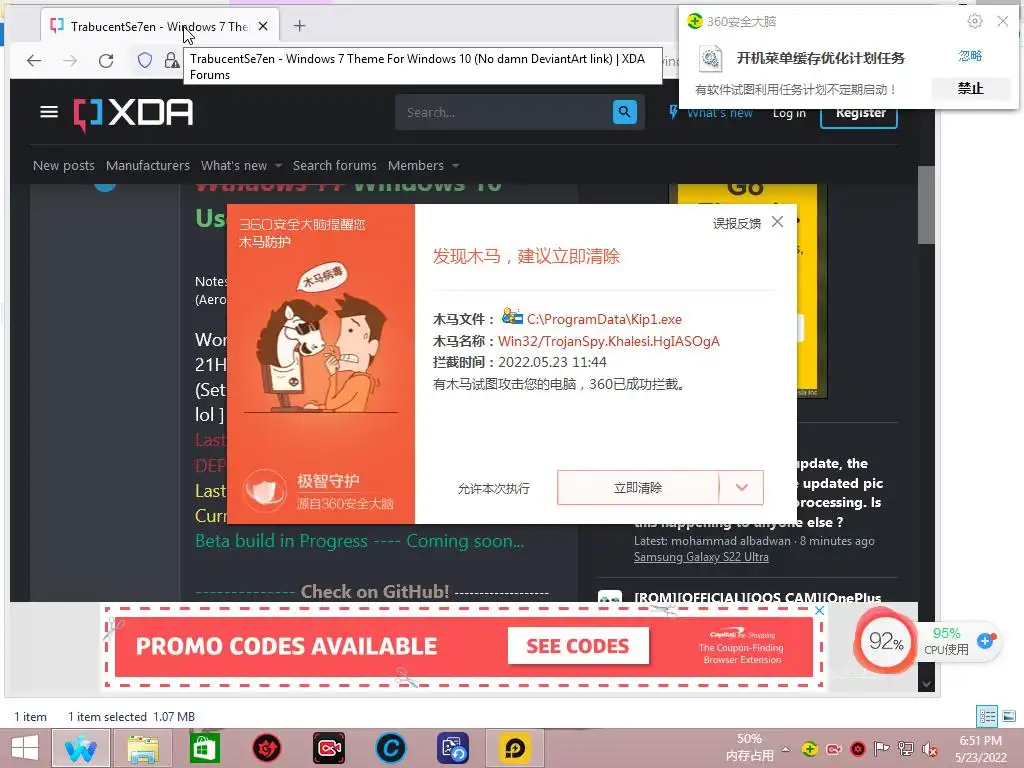Click the red camera tray icon
1024x768 pixels.
[x=834, y=749]
